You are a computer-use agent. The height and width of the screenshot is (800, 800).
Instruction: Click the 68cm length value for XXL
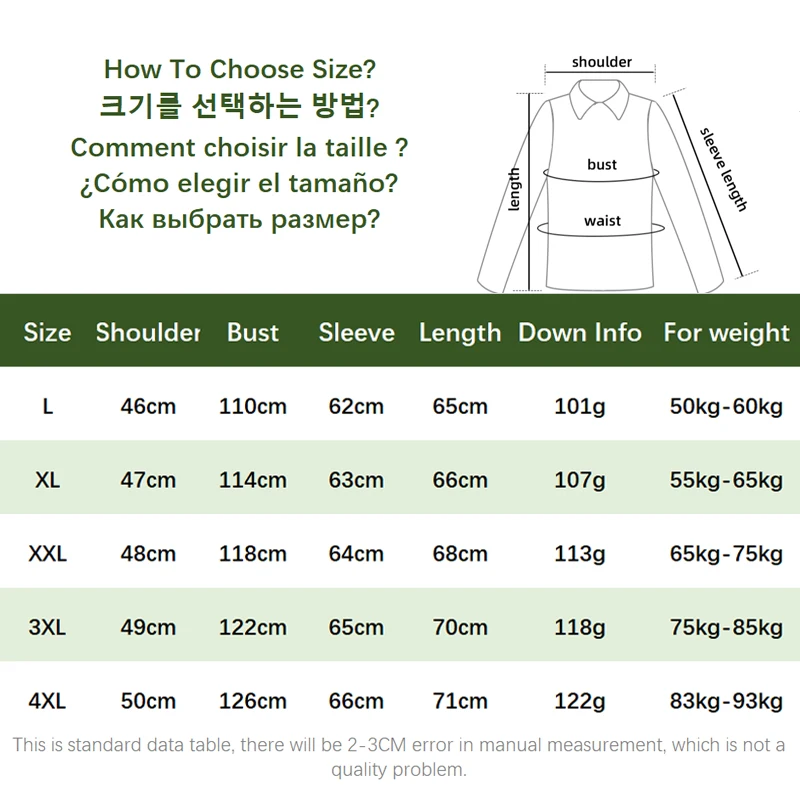point(460,554)
